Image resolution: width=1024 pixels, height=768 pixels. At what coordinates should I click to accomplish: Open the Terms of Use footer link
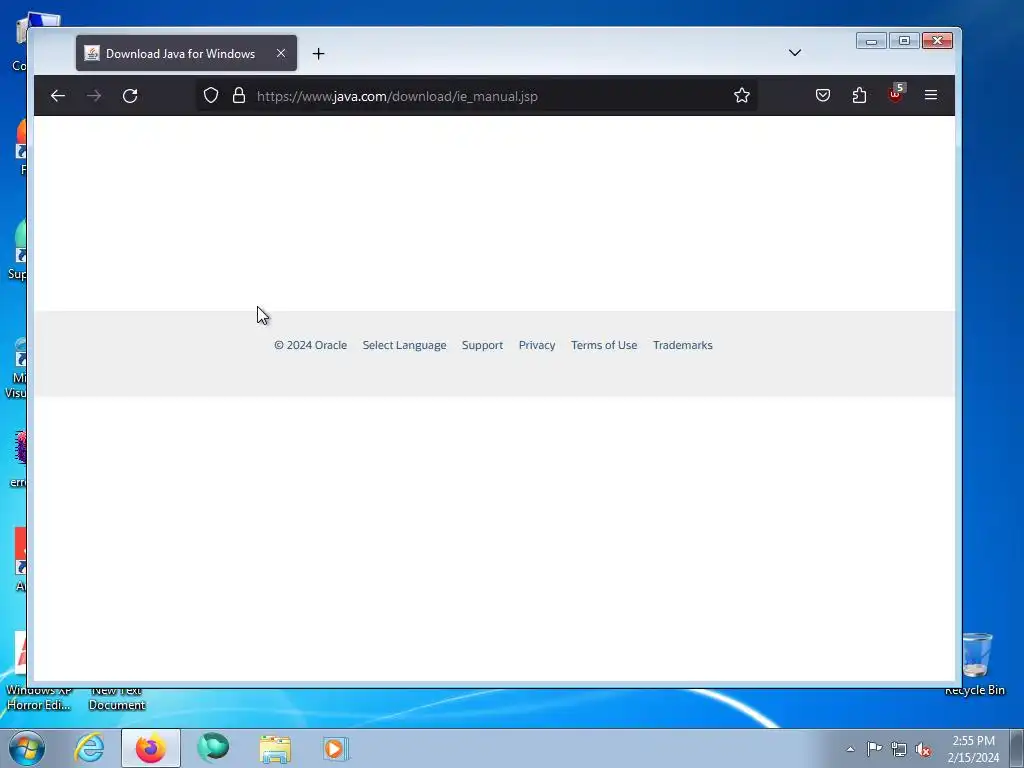[604, 345]
